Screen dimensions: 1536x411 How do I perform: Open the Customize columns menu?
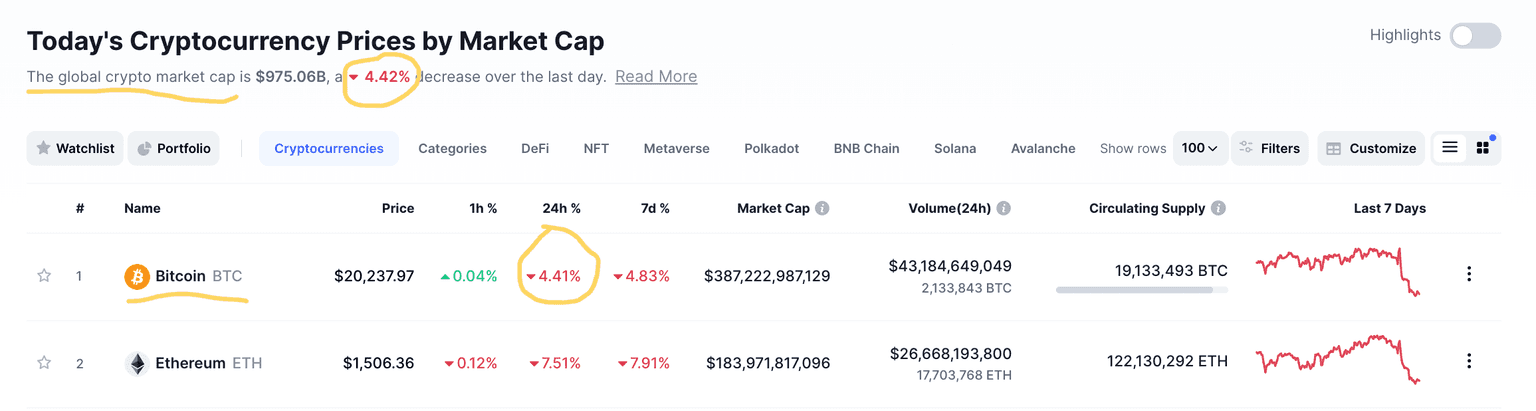[x=1371, y=148]
